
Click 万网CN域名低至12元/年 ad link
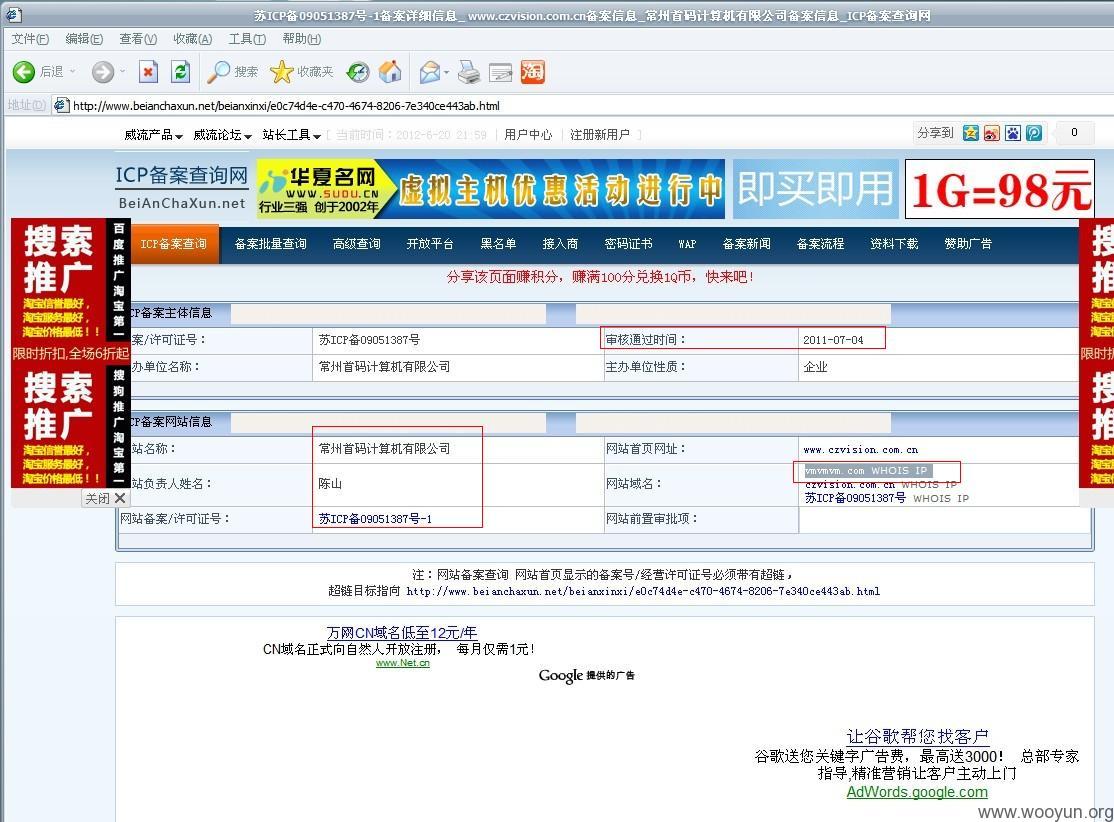point(401,632)
